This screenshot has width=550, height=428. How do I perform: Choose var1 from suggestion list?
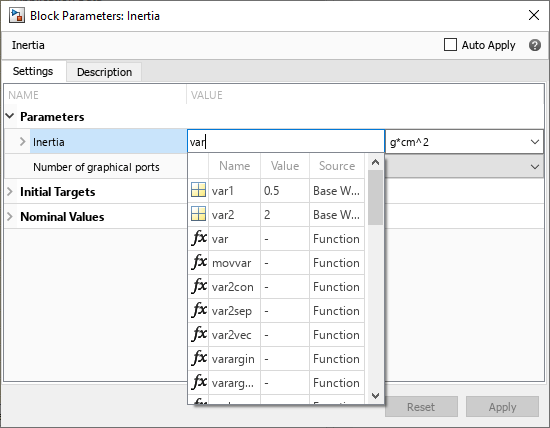click(x=276, y=190)
